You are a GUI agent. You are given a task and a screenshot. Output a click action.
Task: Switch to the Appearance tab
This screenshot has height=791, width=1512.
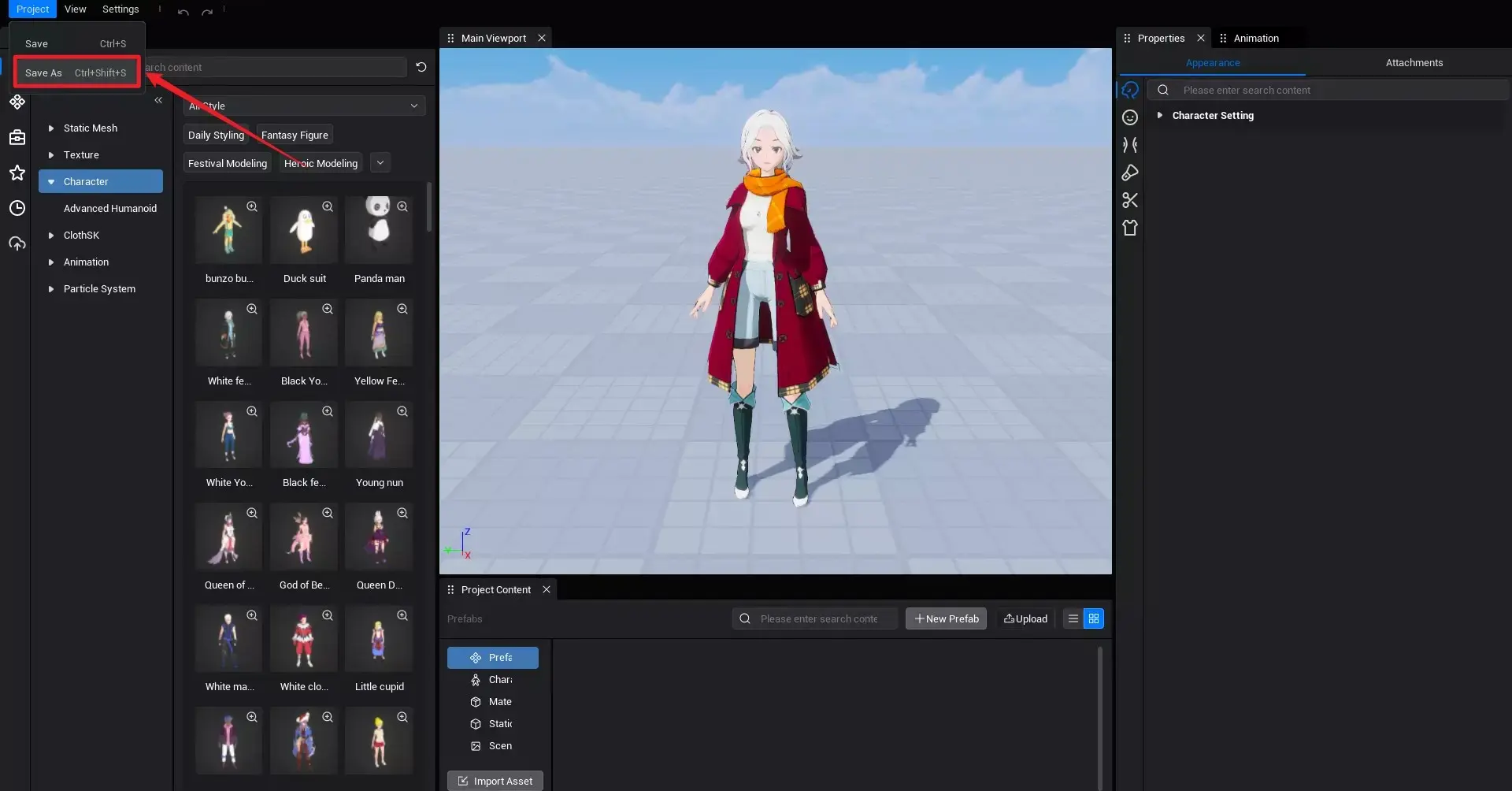pos(1213,63)
